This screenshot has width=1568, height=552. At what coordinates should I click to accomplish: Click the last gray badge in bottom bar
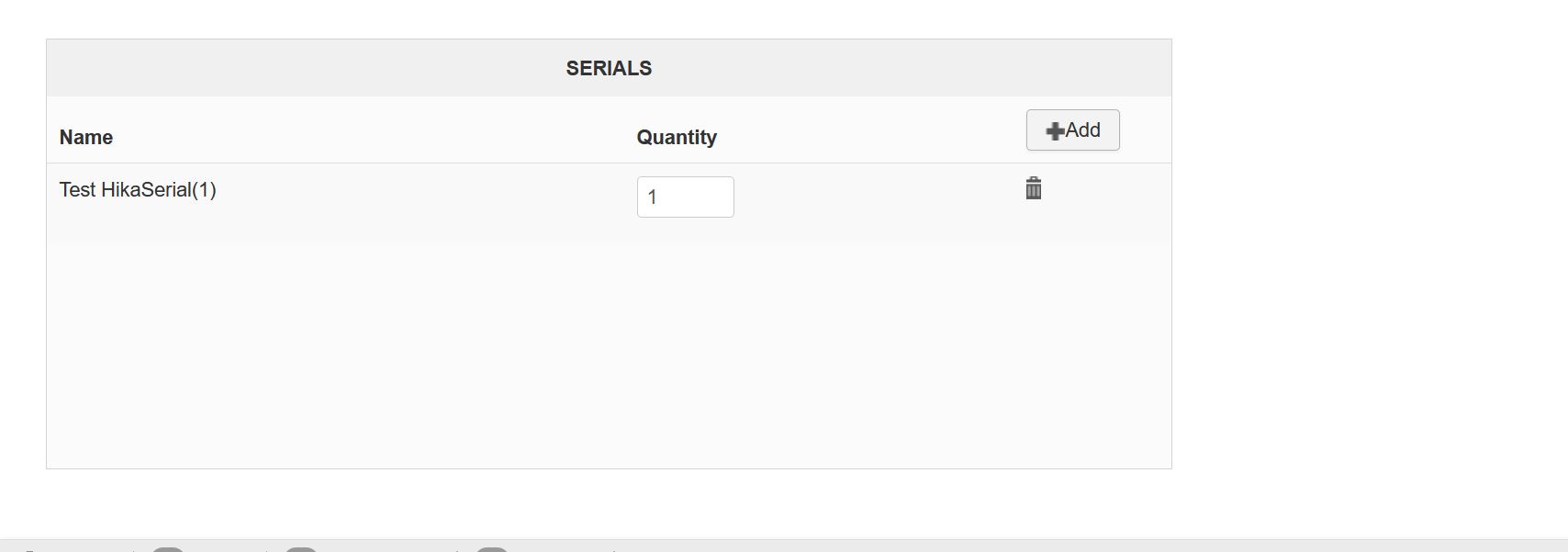coord(492,548)
